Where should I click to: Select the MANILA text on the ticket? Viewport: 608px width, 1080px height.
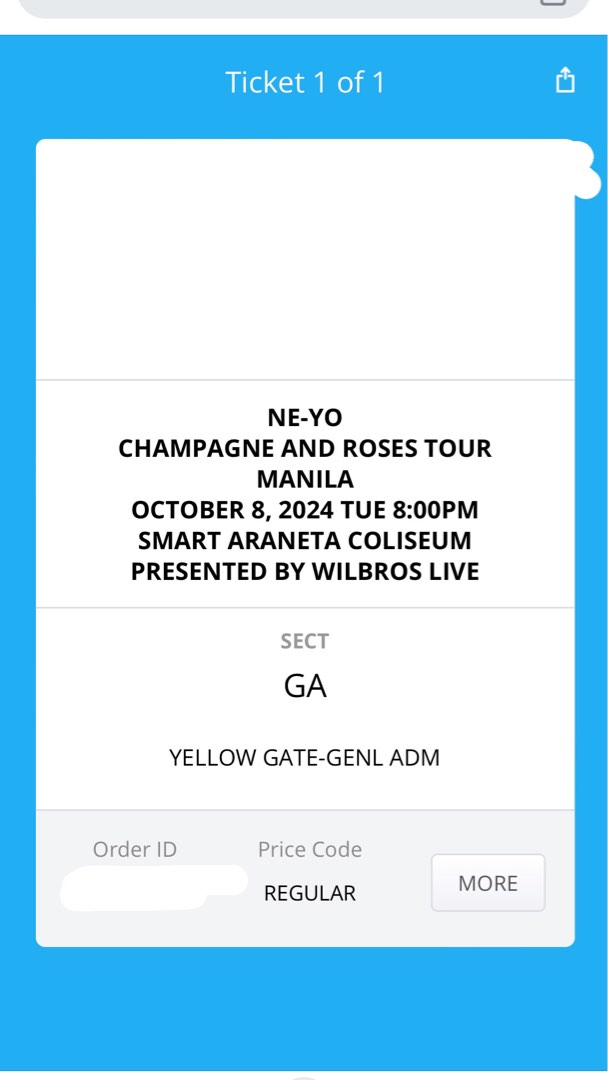pos(305,478)
